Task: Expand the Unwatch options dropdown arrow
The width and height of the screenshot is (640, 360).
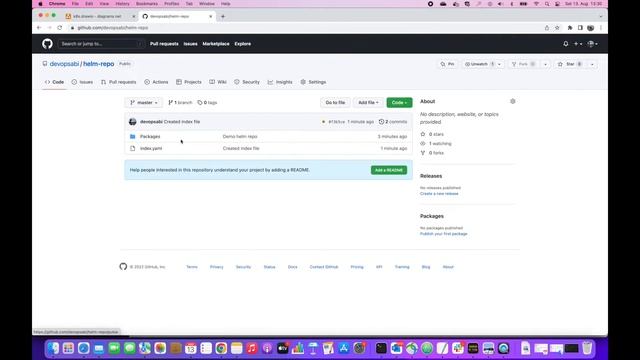Action: coord(500,64)
